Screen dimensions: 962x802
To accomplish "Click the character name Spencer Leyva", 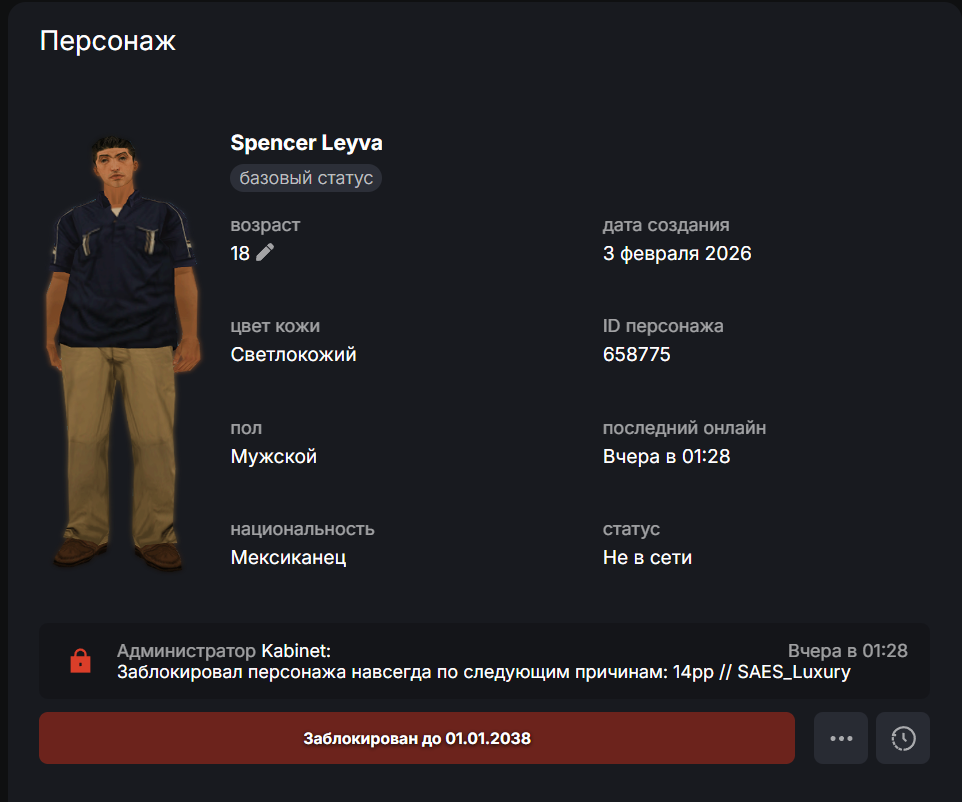I will 306,142.
